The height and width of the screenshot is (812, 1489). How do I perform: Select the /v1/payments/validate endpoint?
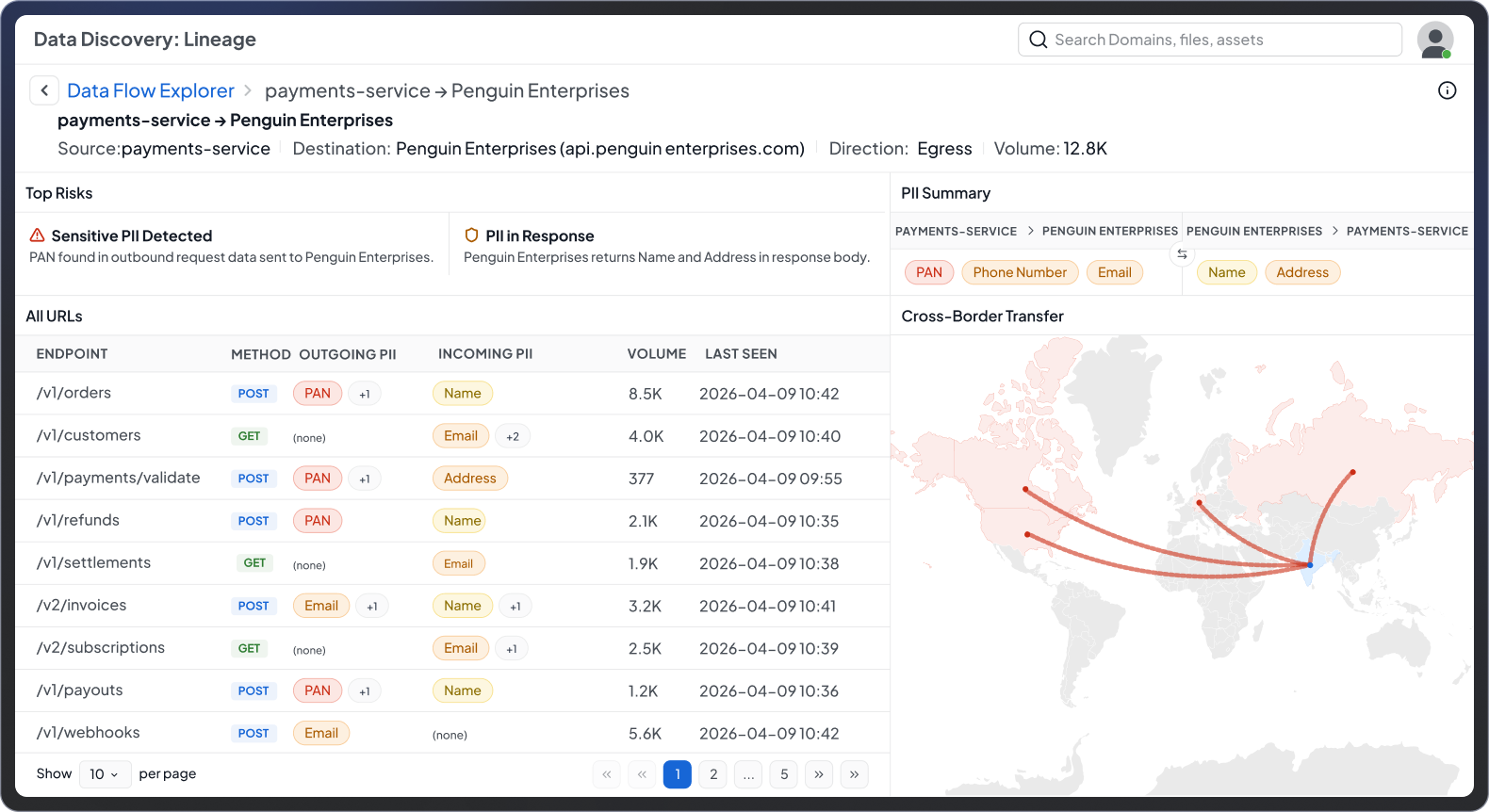click(x=118, y=478)
